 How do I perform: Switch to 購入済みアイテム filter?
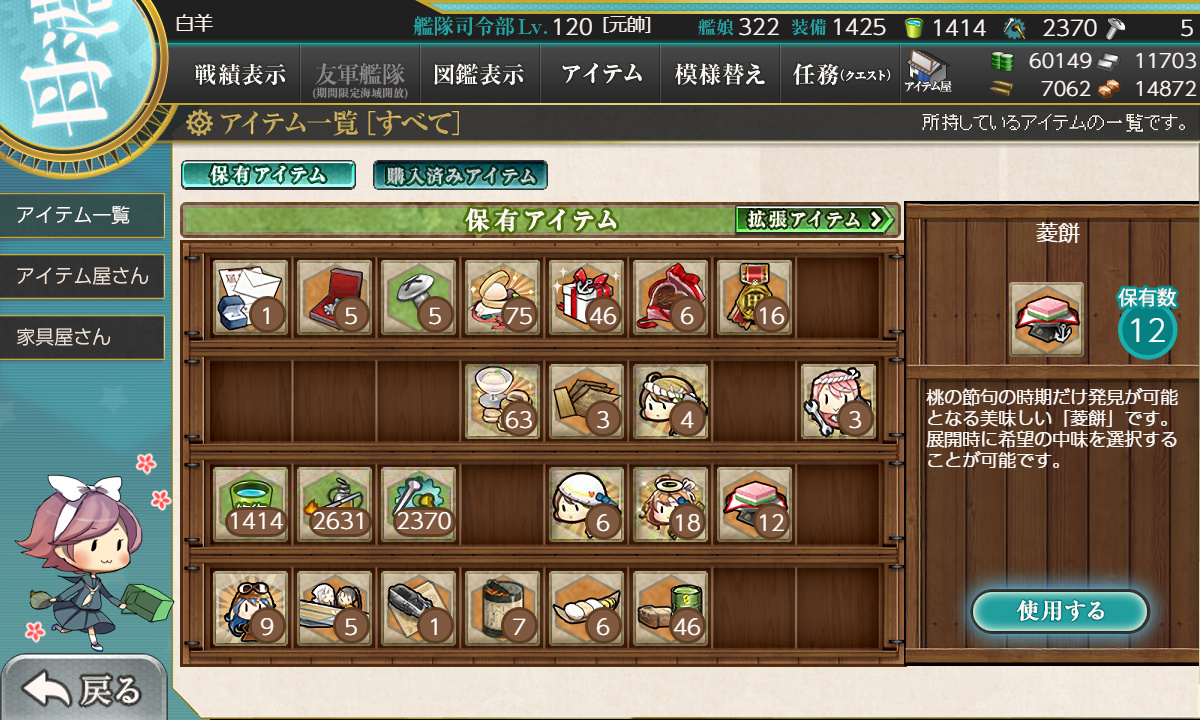[x=460, y=176]
